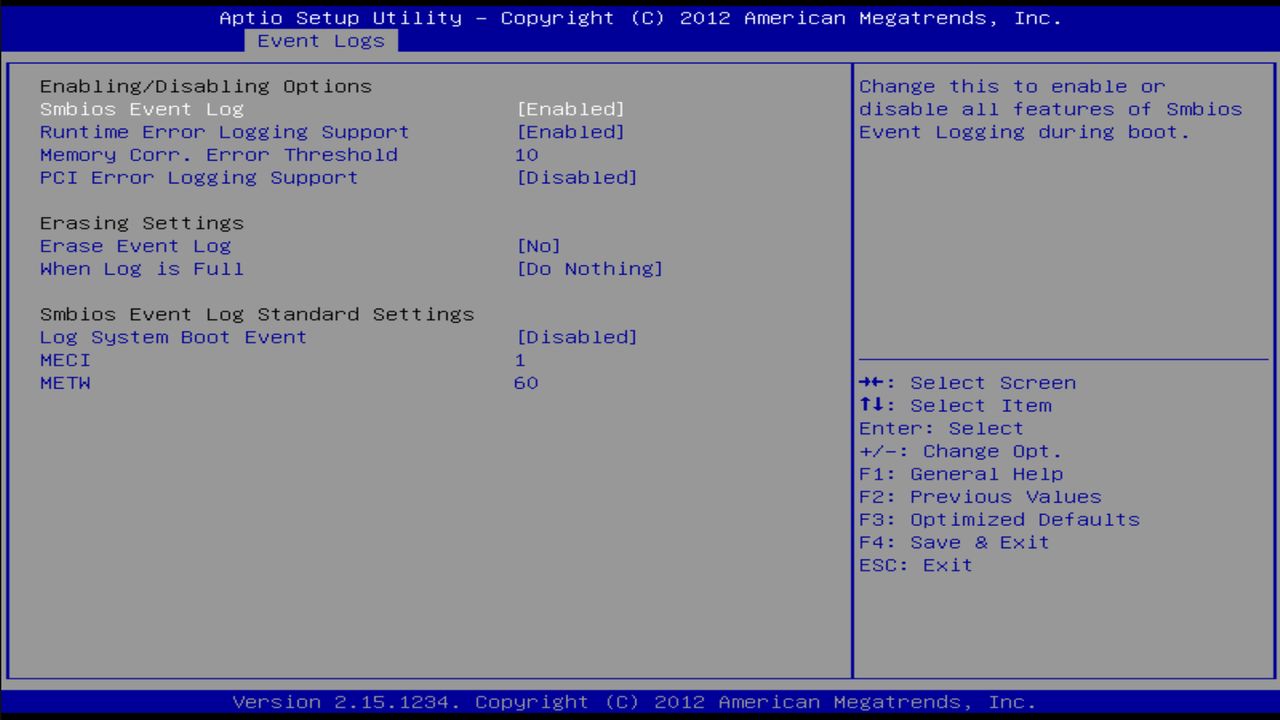The height and width of the screenshot is (720, 1280).
Task: Click the F3: Optimized Defaults hint
Action: tap(999, 521)
